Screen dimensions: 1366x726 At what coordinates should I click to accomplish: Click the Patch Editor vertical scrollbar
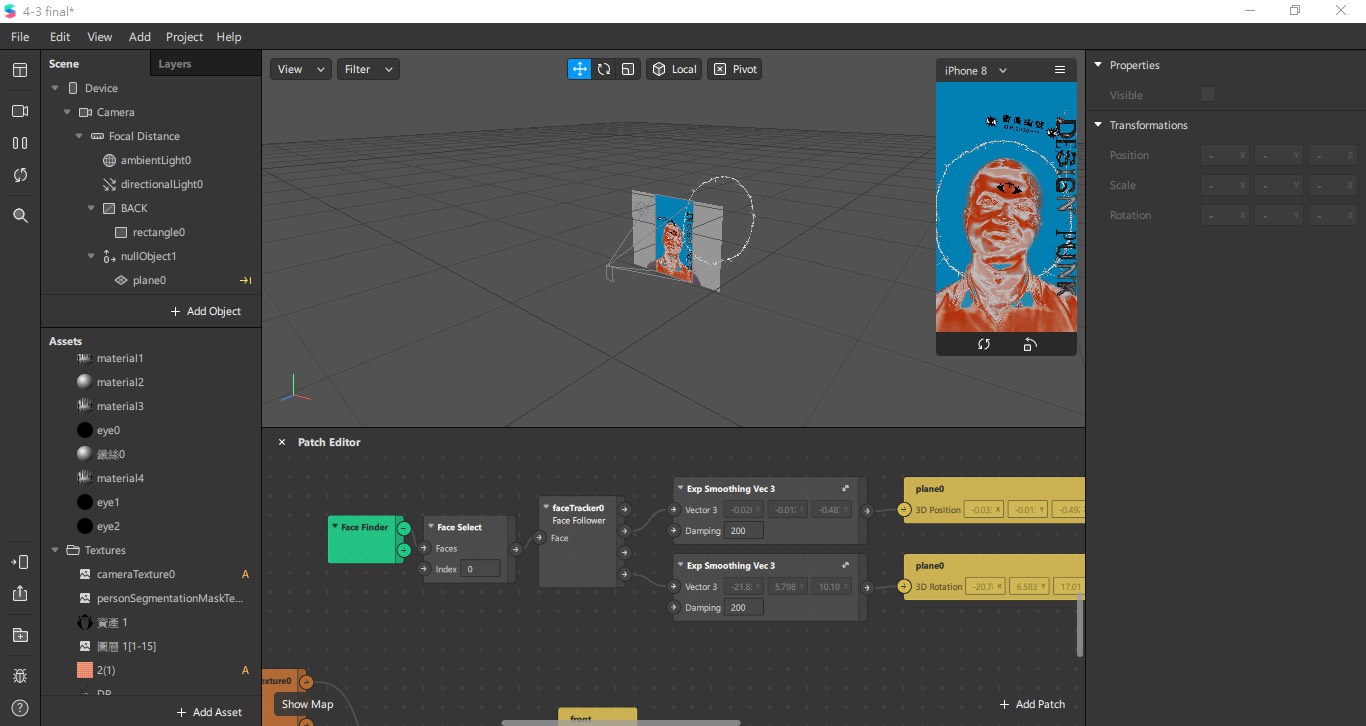1079,626
